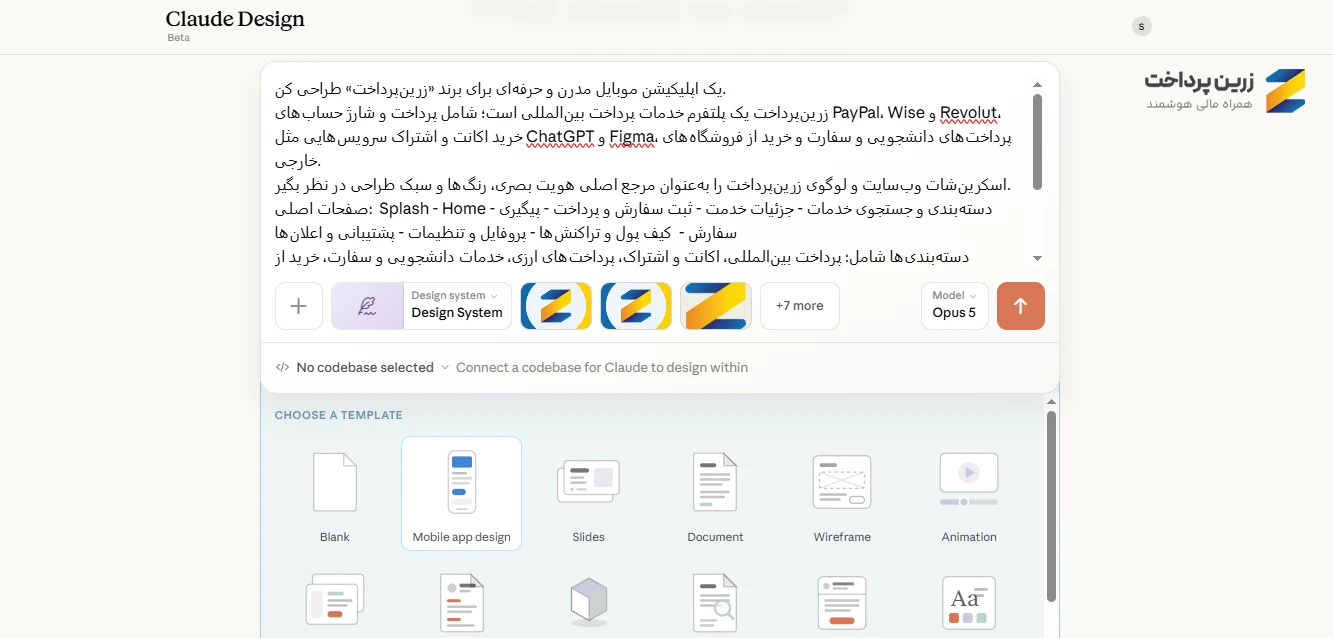Image resolution: width=1333 pixels, height=638 pixels.
Task: Open the first attached logo thumbnail
Action: click(556, 306)
